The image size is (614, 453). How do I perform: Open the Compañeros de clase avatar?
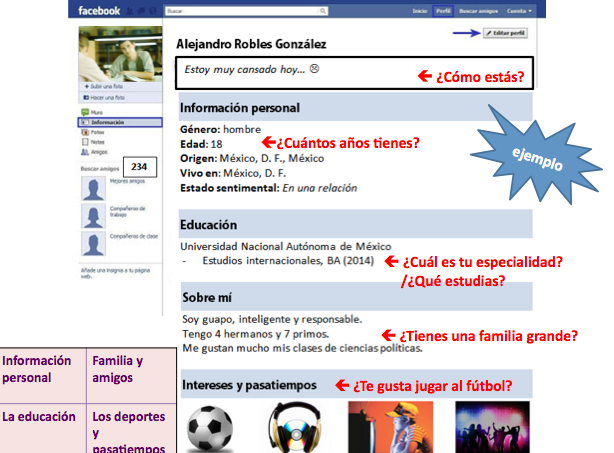(x=94, y=244)
